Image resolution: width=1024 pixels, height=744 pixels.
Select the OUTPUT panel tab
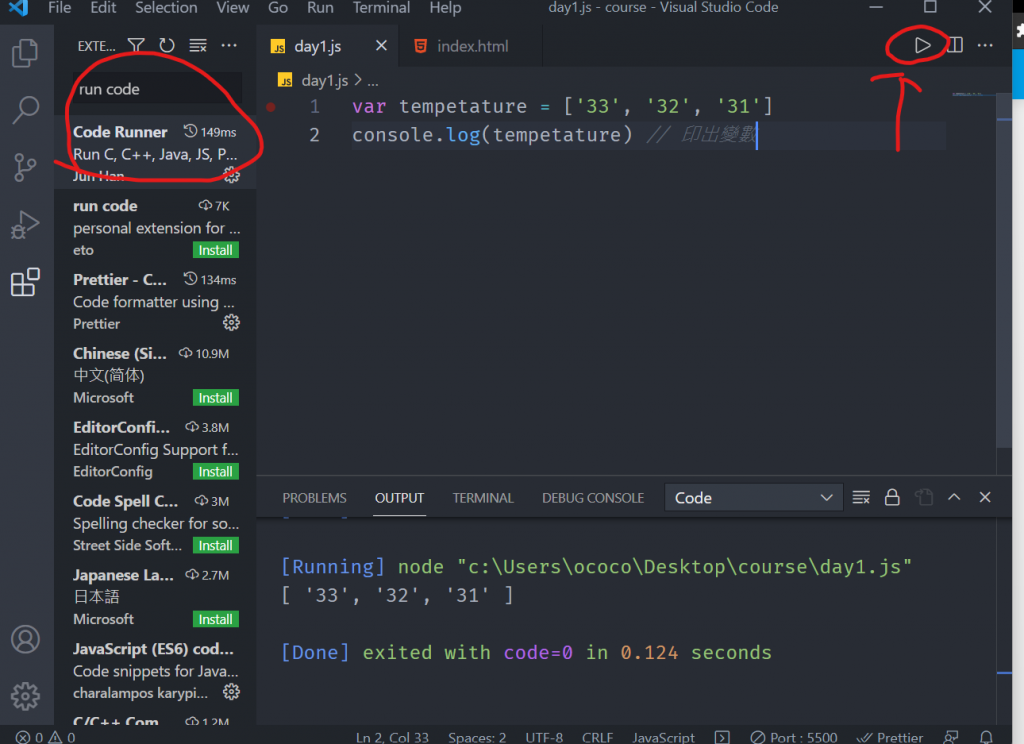[399, 498]
